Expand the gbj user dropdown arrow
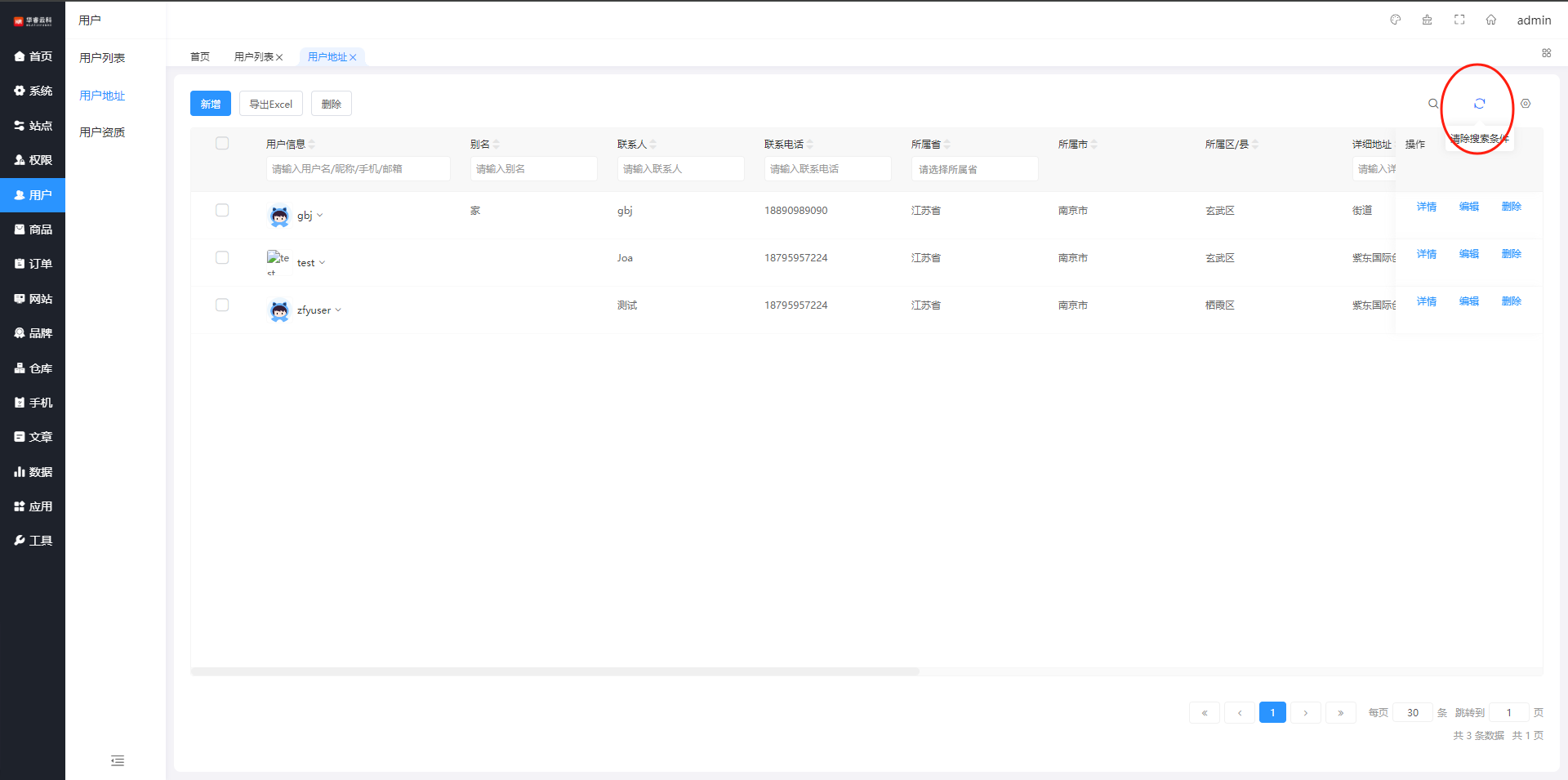Image resolution: width=1568 pixels, height=780 pixels. (320, 216)
